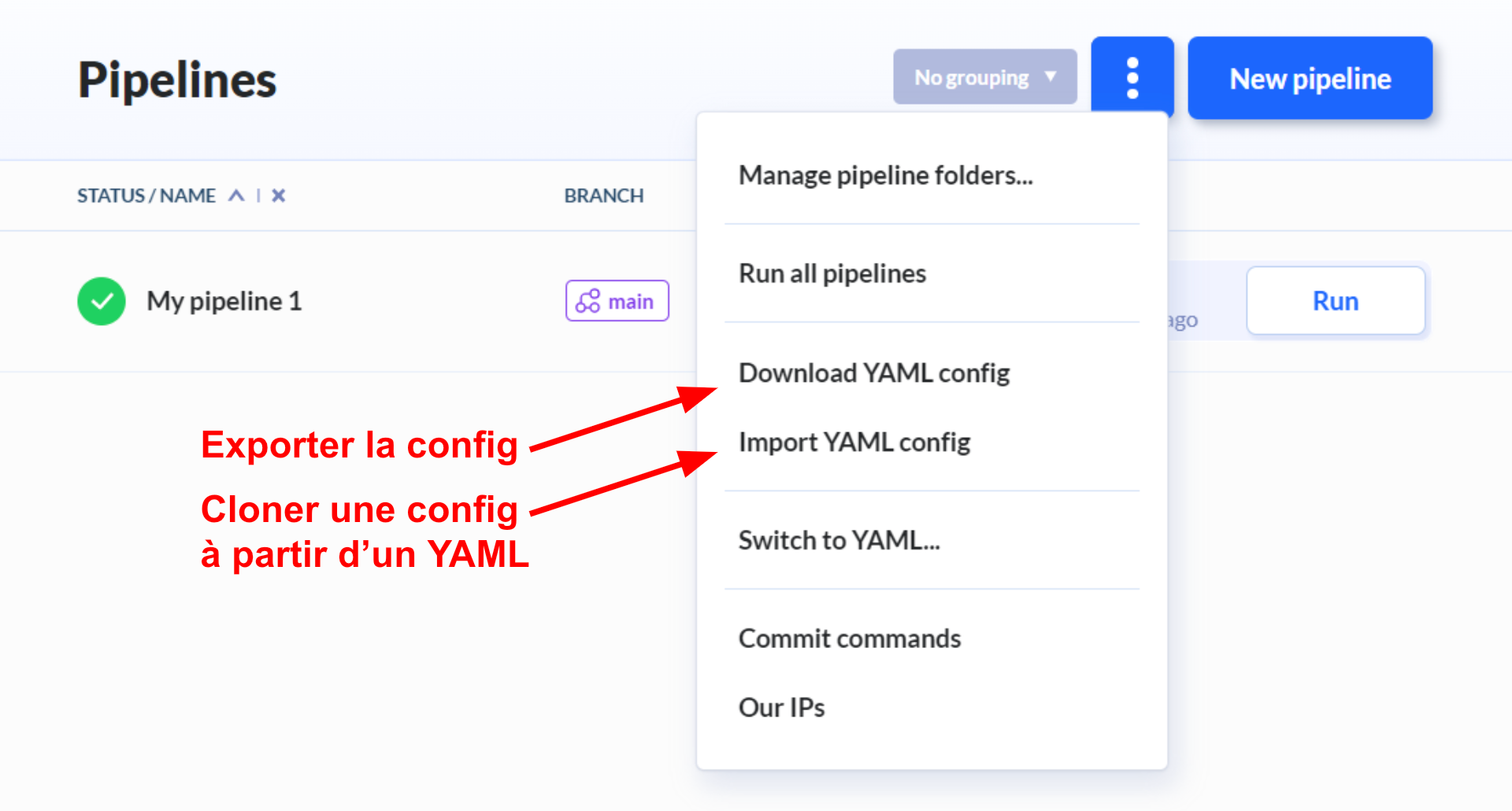Click the branch icon in main tag
Image resolution: width=1512 pixels, height=811 pixels.
point(588,301)
